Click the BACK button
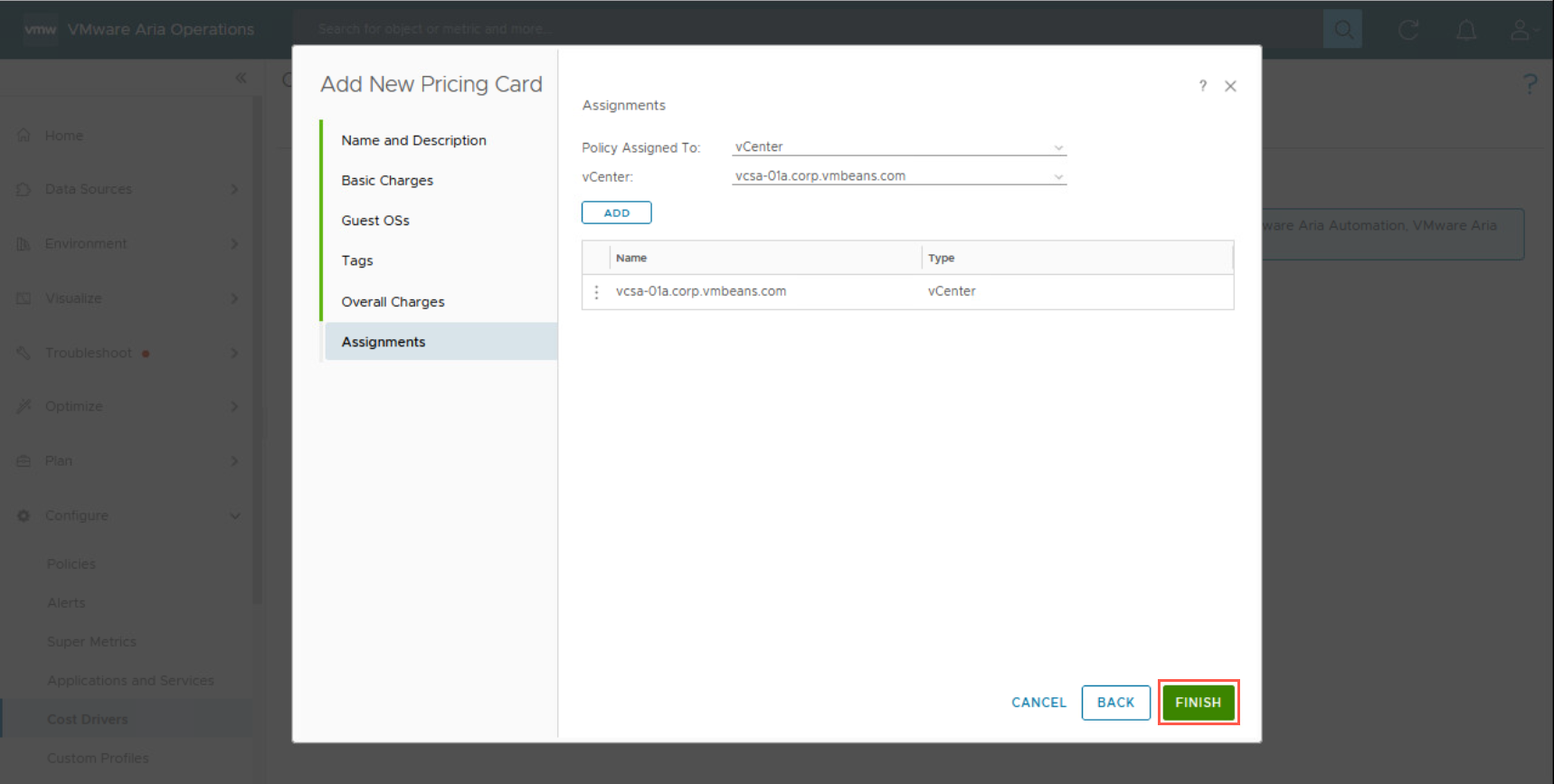This screenshot has width=1554, height=784. 1115,703
